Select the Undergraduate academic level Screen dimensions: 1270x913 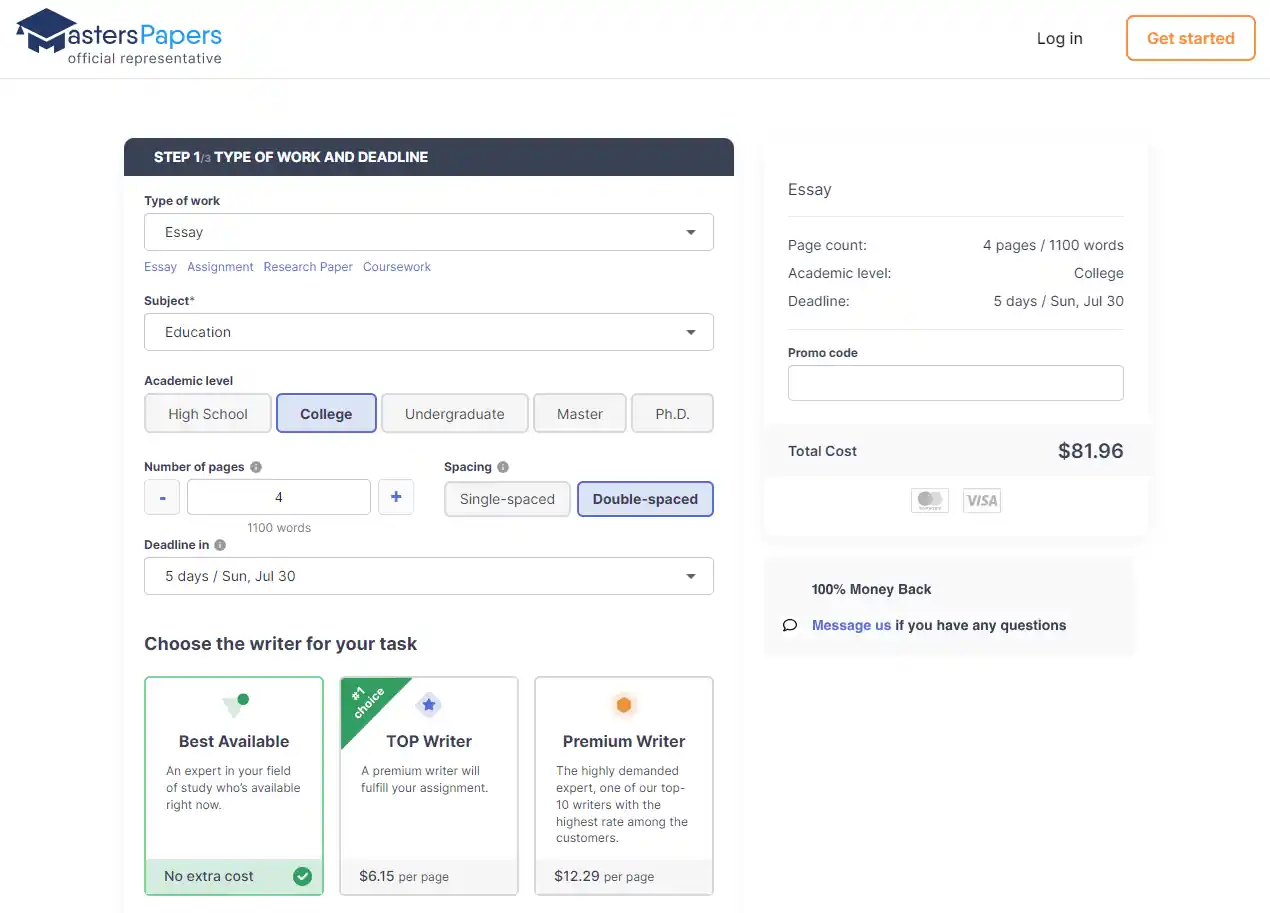coord(454,414)
